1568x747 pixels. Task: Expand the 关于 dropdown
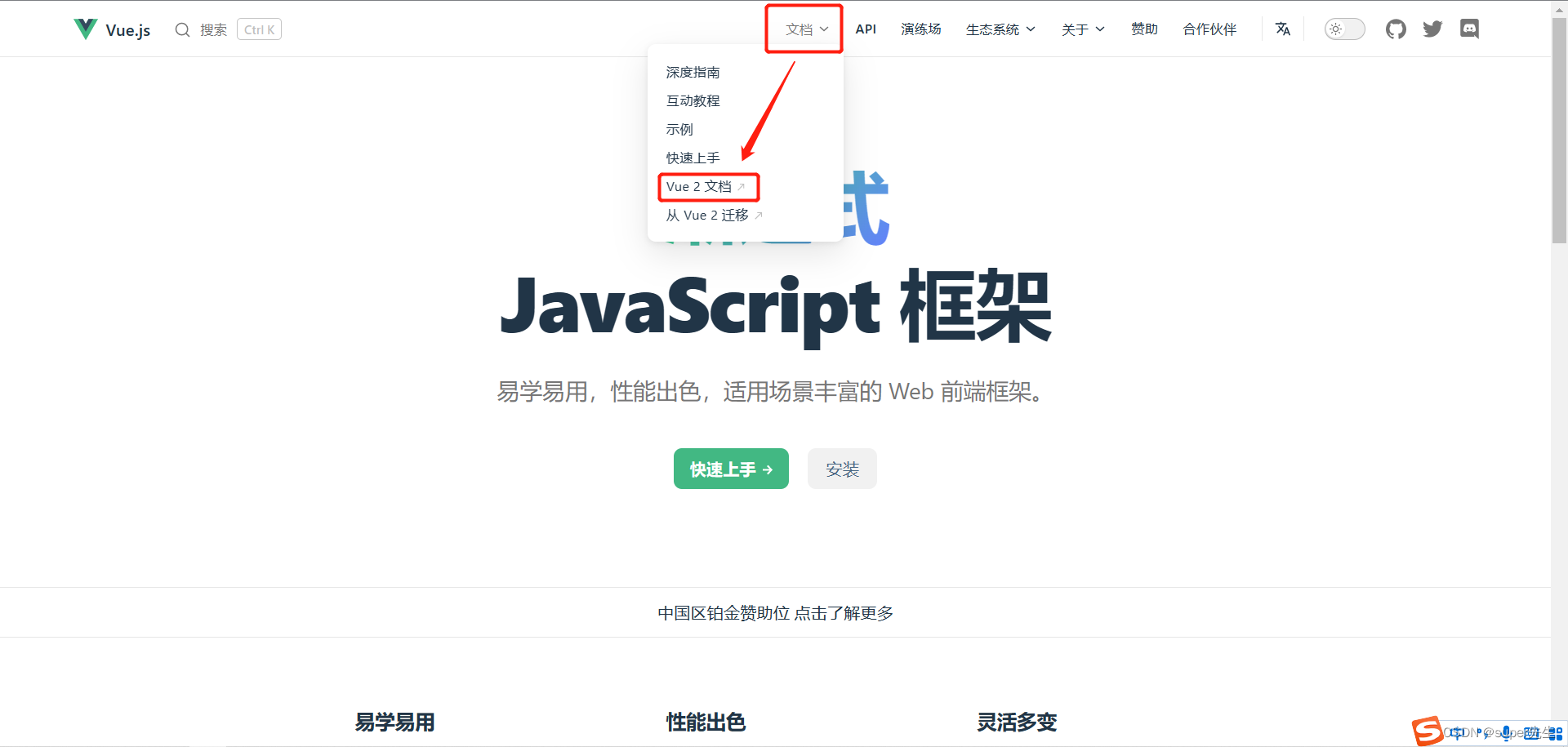(x=1083, y=29)
